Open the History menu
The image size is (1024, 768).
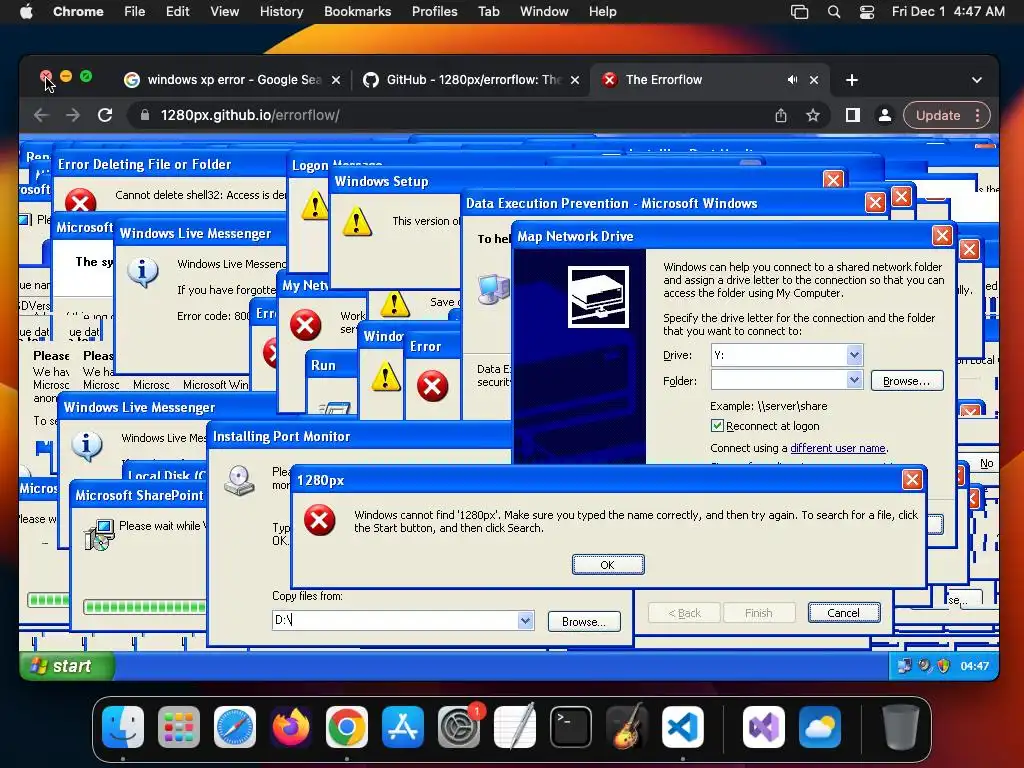(x=281, y=12)
